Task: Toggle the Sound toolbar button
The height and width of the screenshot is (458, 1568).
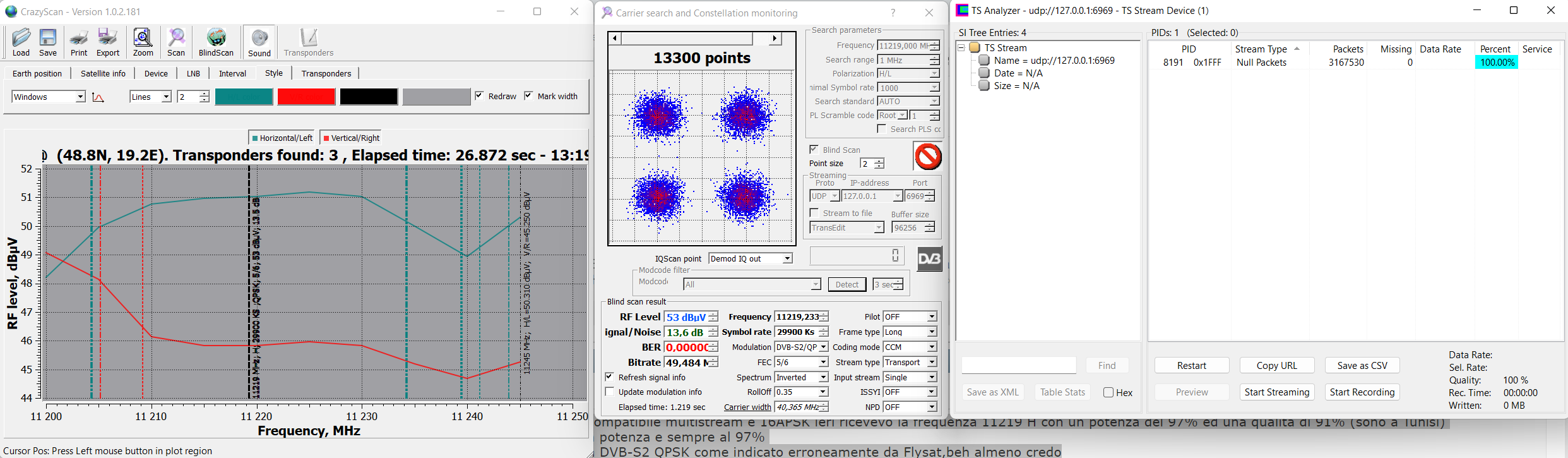Action: click(x=259, y=43)
